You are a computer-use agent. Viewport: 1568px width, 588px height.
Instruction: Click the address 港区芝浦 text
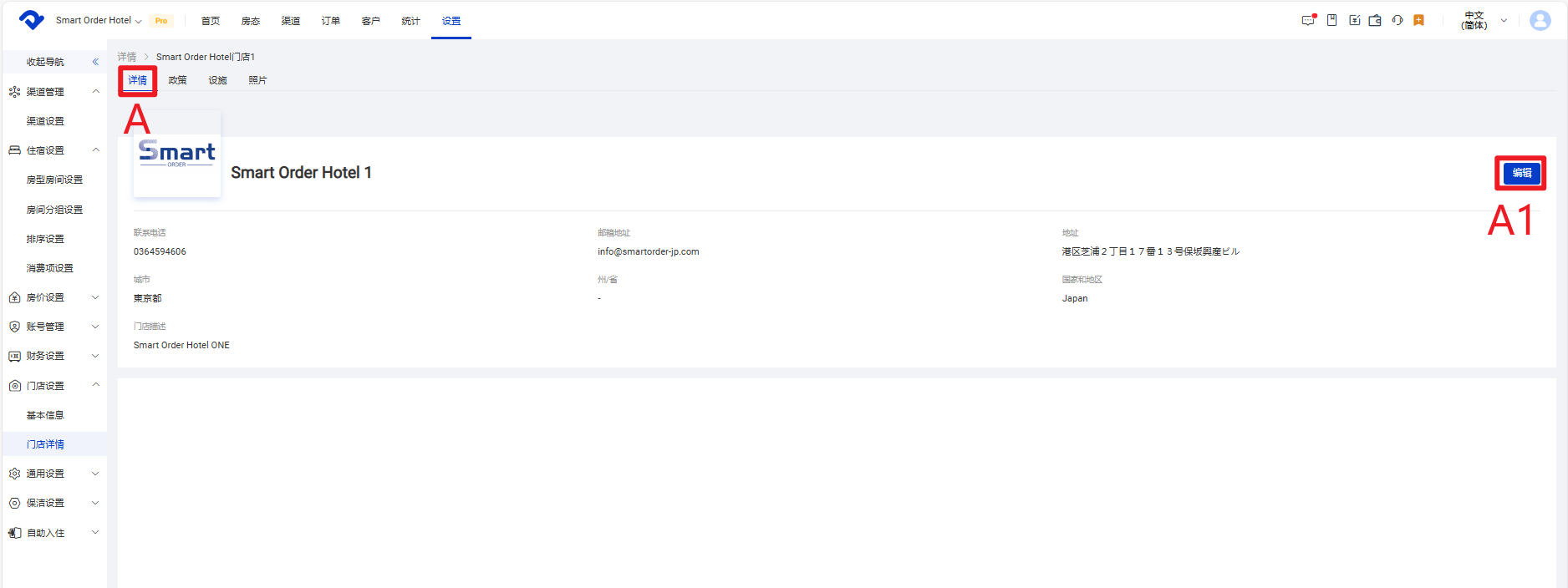click(1150, 251)
